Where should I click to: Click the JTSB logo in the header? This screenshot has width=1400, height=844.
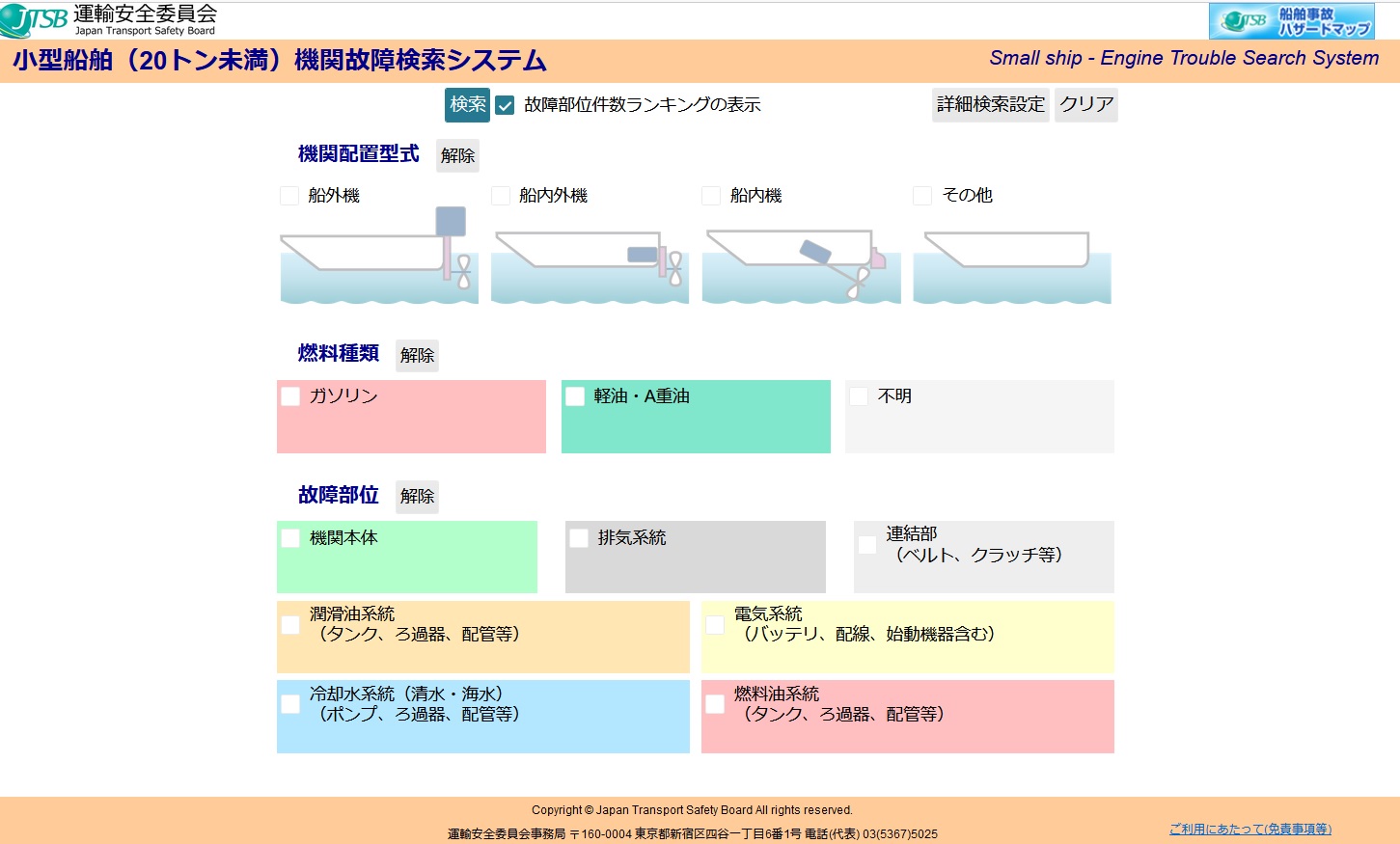109,19
